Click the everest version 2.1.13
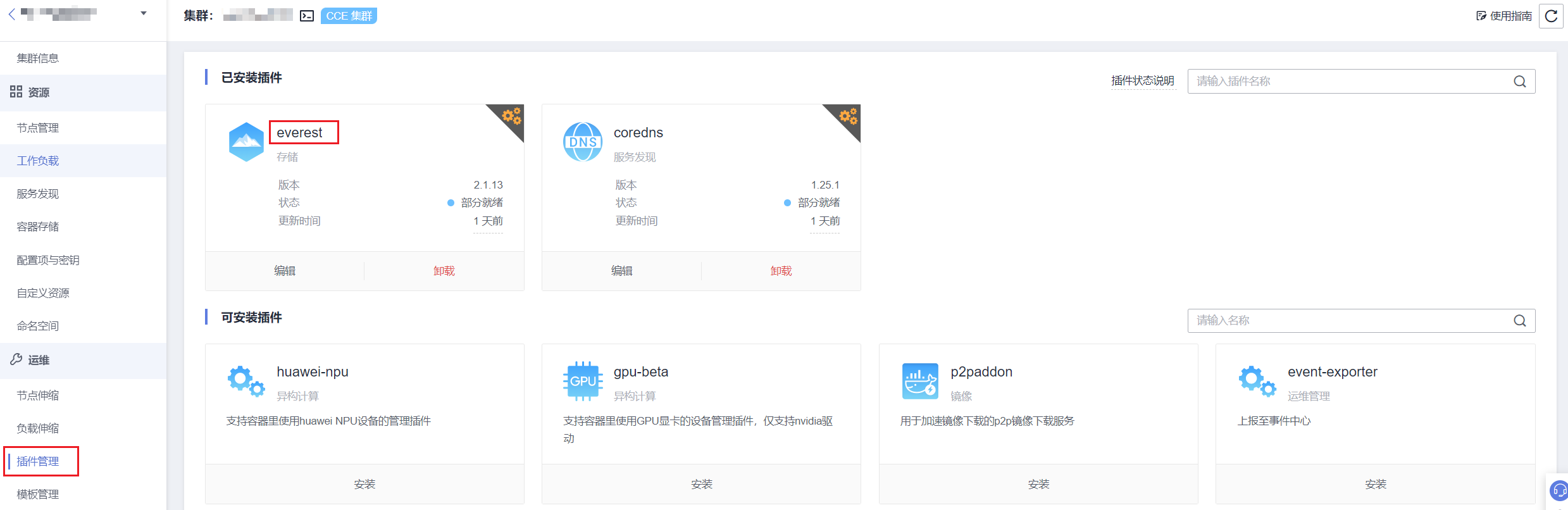This screenshot has width=1568, height=510. click(488, 185)
